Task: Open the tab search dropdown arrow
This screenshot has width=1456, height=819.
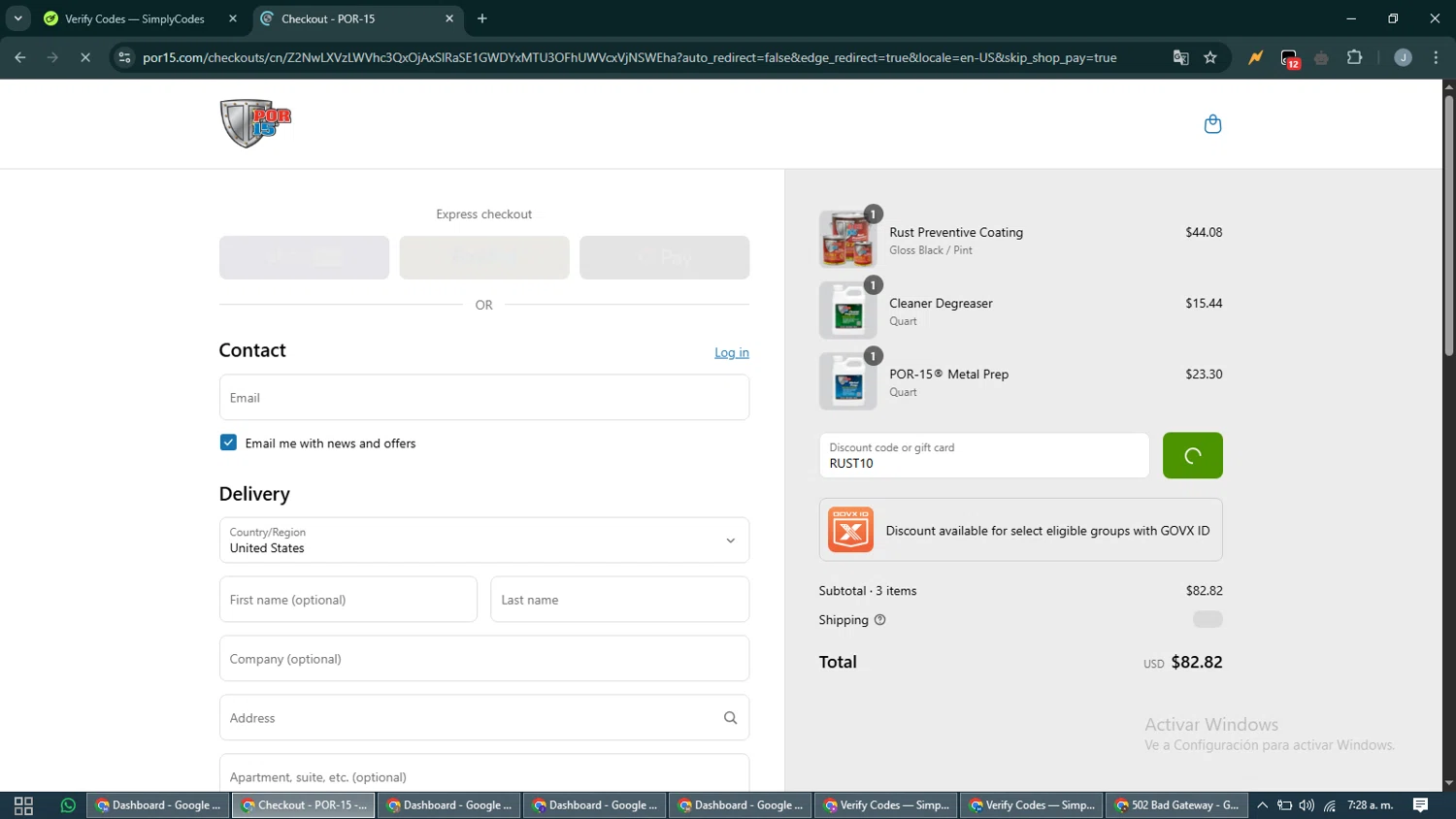Action: [x=17, y=18]
